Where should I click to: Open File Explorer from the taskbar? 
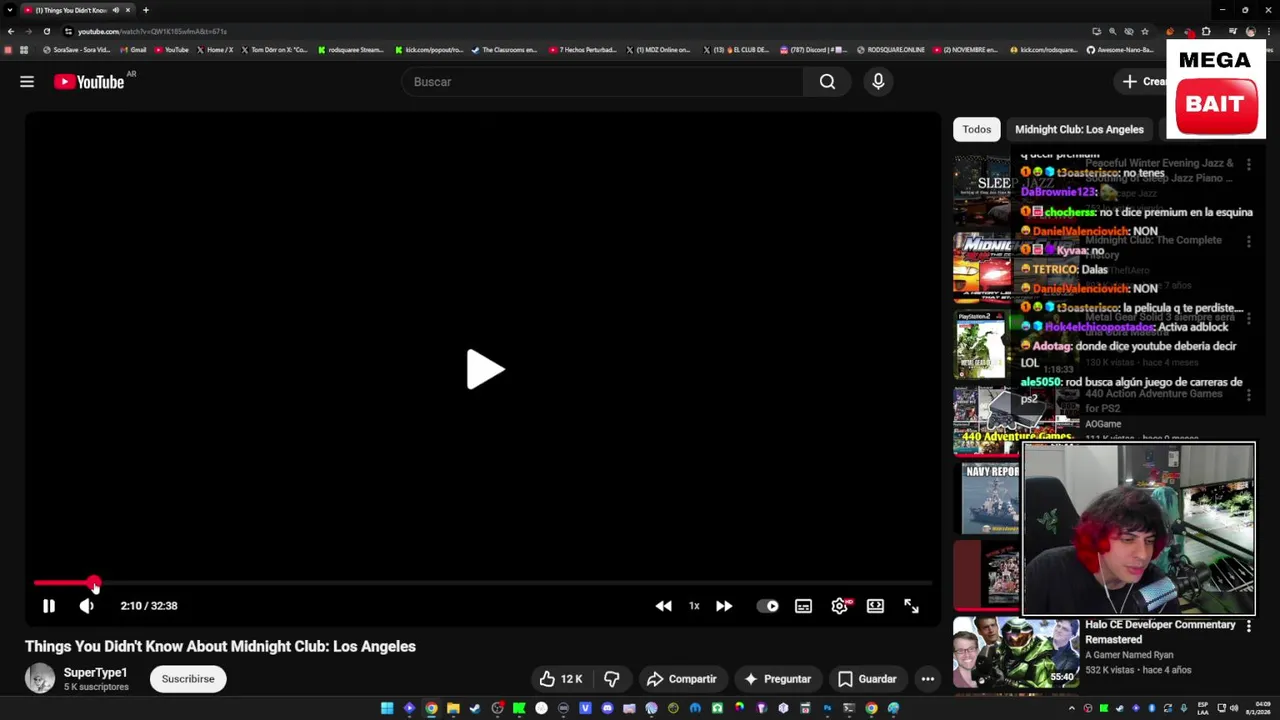tap(453, 708)
